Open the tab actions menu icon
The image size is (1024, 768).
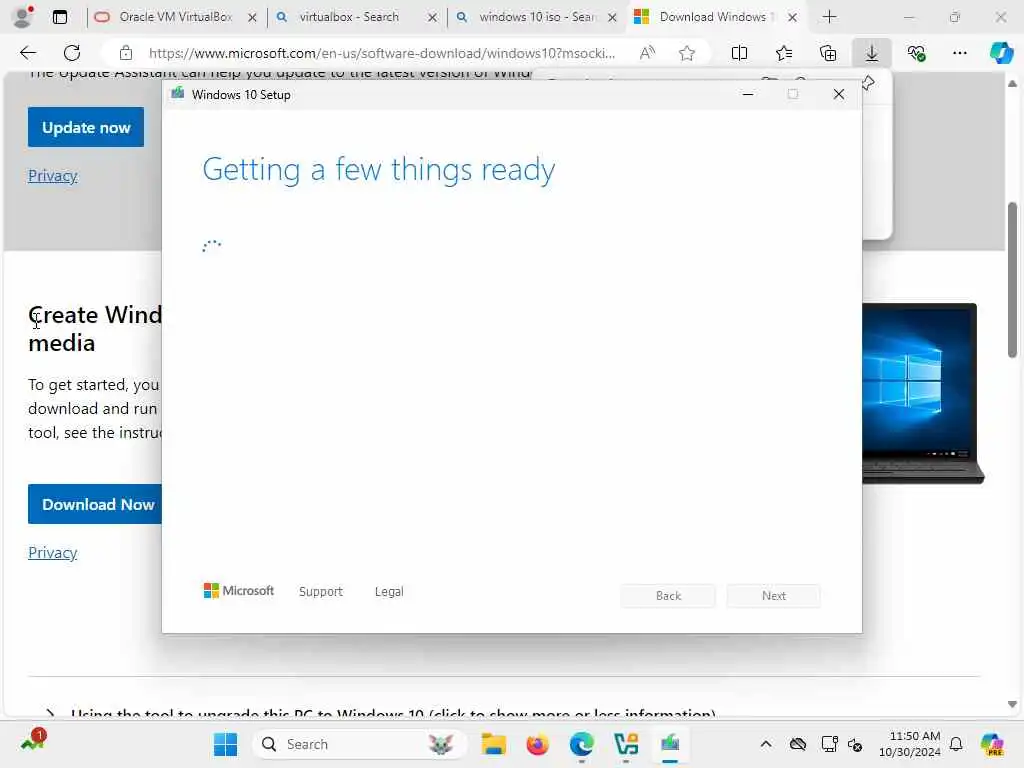(59, 17)
